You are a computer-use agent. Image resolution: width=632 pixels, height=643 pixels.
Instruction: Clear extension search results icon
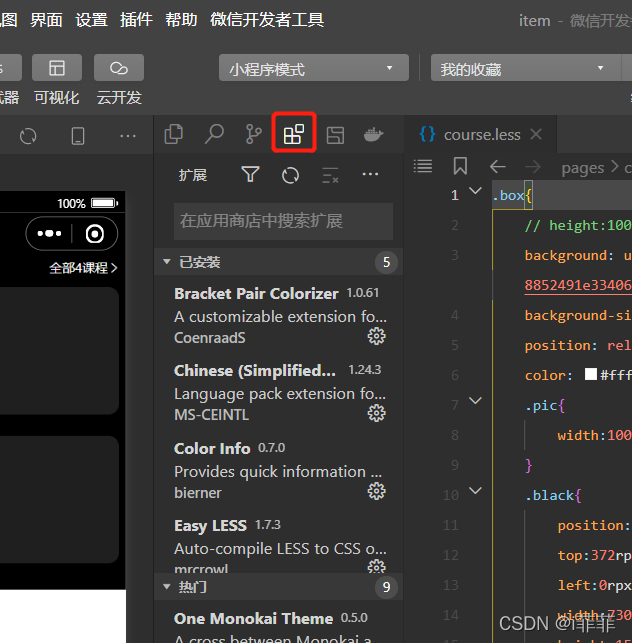coord(330,175)
